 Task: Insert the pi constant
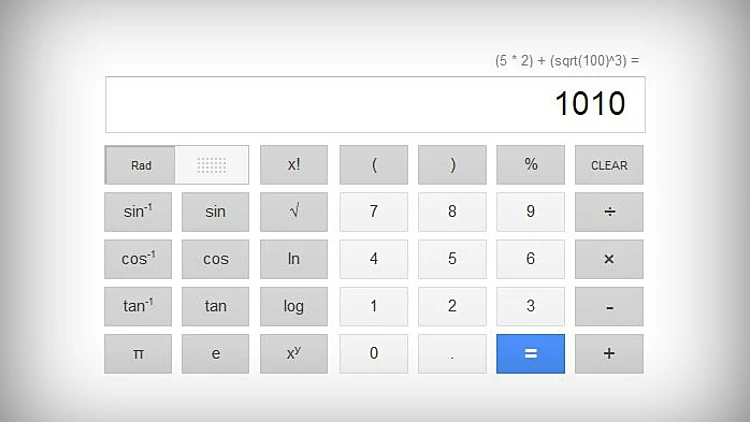[x=138, y=353]
